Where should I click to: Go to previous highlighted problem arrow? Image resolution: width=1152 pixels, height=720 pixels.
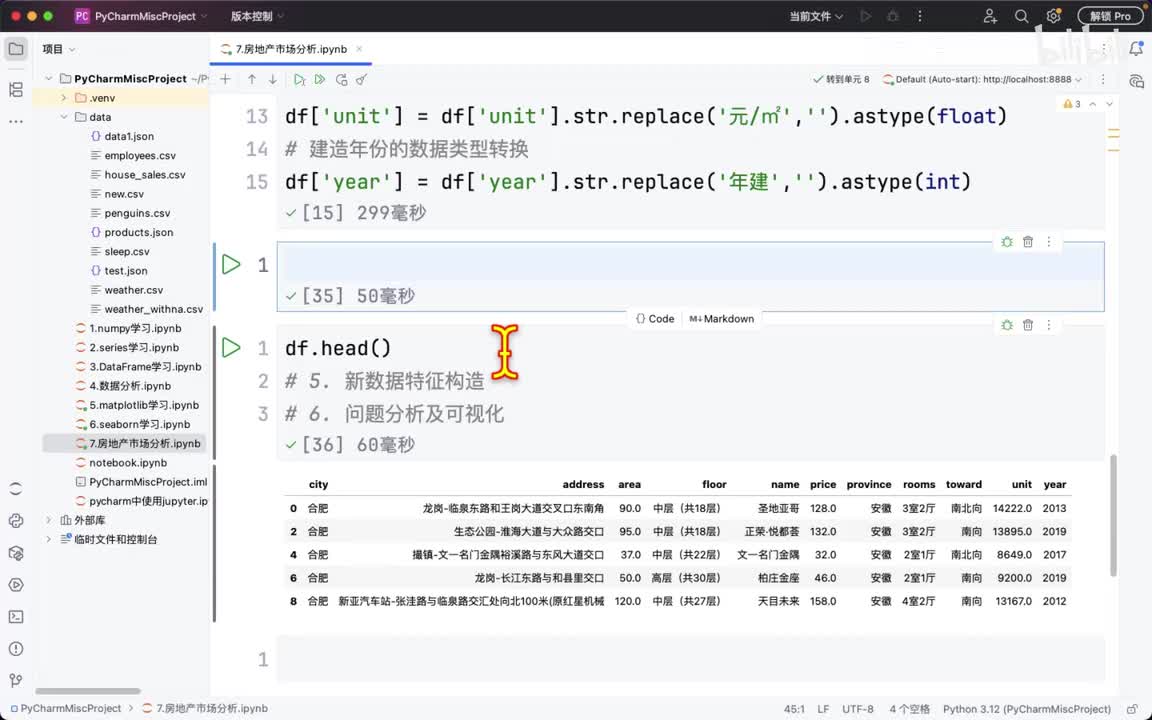[1092, 104]
